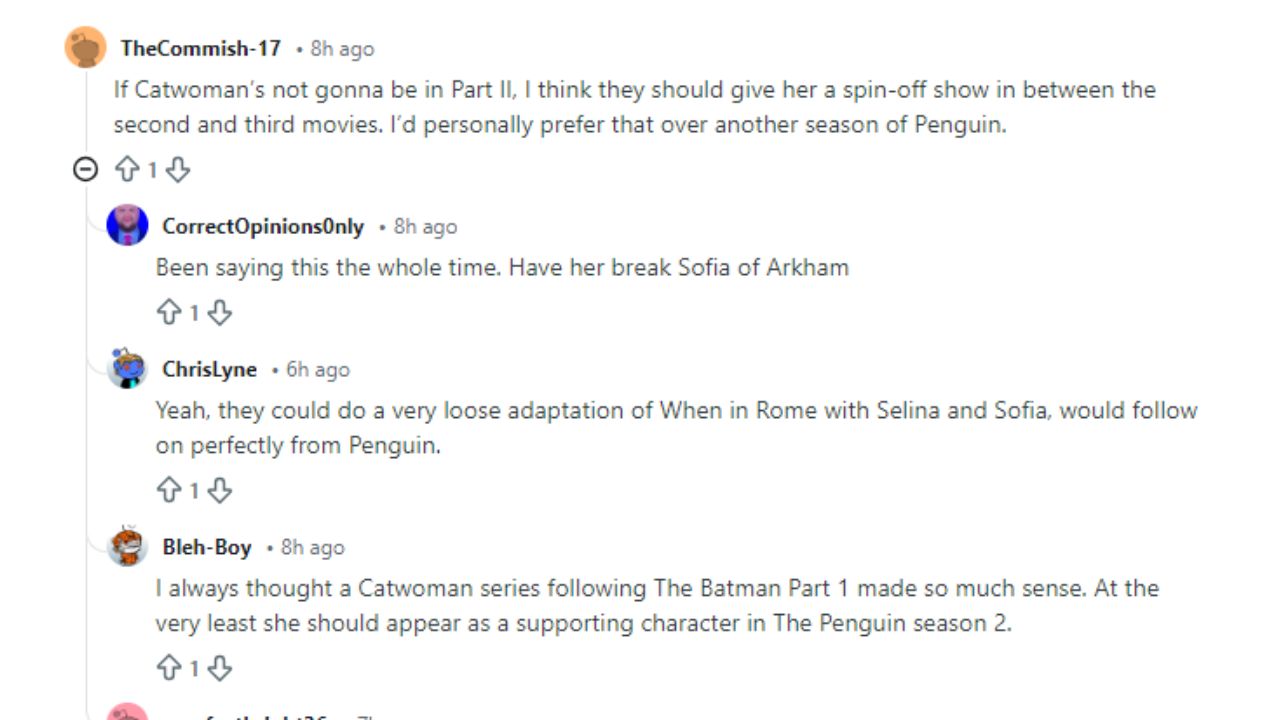This screenshot has width=1280, height=720.
Task: Upvote CorrectOpinions0nly's reply
Action: [x=167, y=312]
